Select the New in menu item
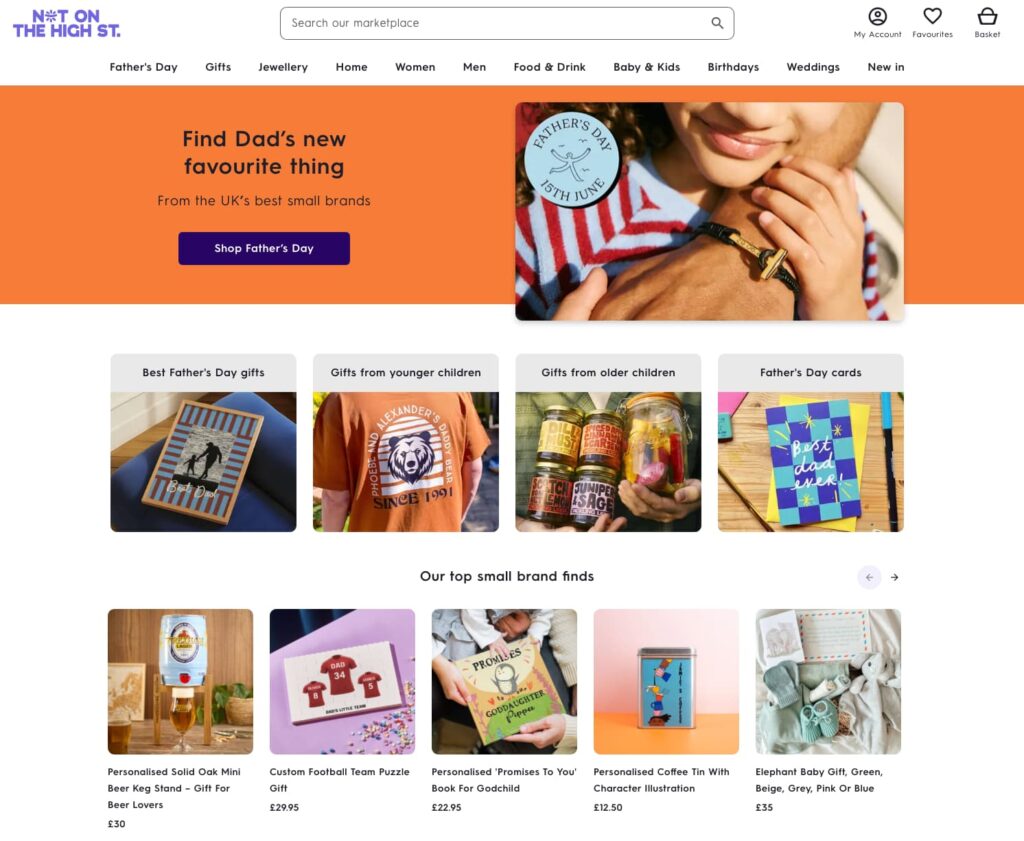The width and height of the screenshot is (1024, 841). tap(886, 67)
